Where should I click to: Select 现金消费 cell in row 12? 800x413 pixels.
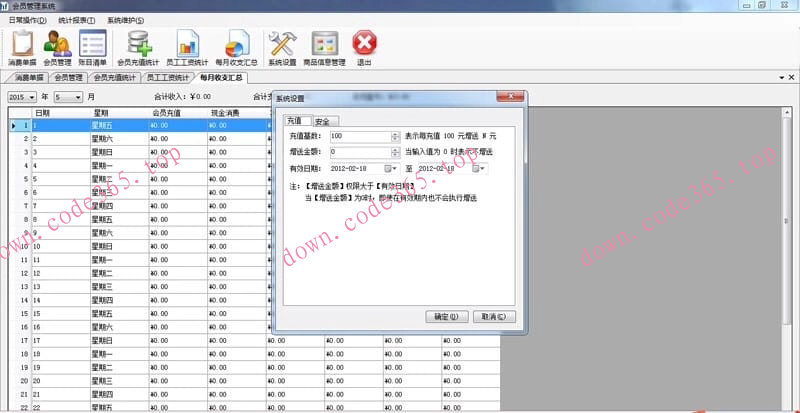[237, 273]
